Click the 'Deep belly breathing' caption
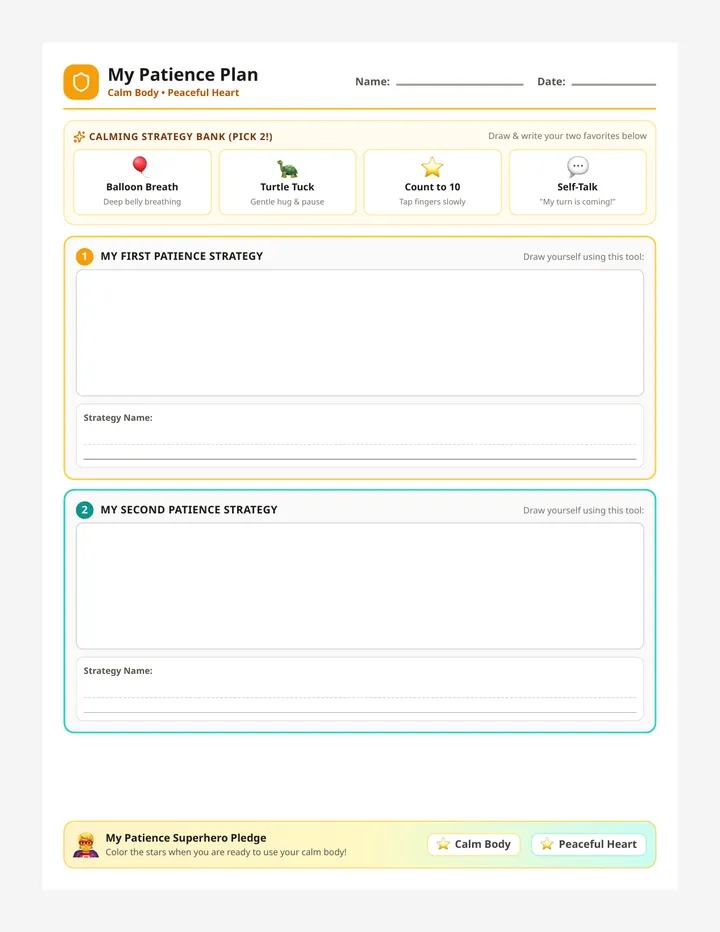Viewport: 720px width, 932px height. 142,202
